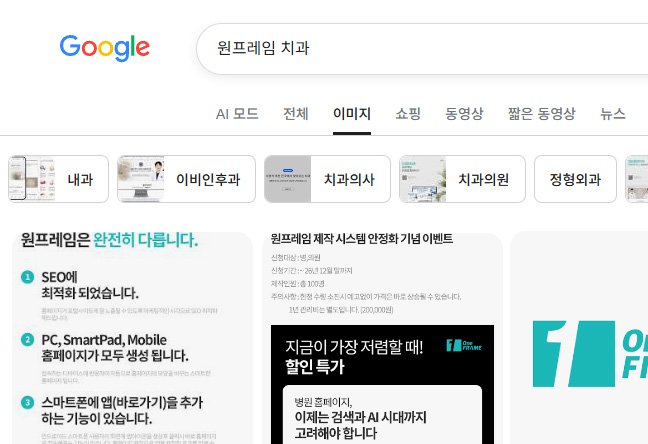Image resolution: width=648 pixels, height=444 pixels.
Task: Open the 뉴스 tab
Action: point(613,114)
